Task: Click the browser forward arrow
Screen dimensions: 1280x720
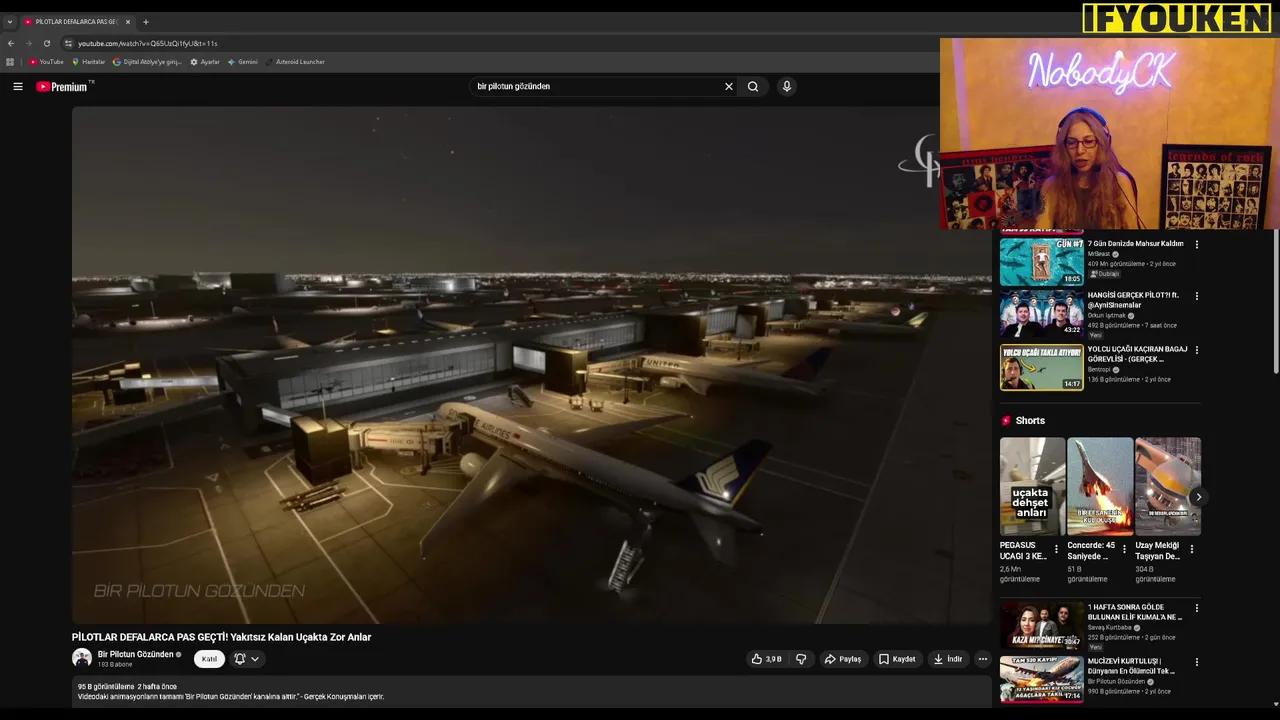Action: (28, 43)
